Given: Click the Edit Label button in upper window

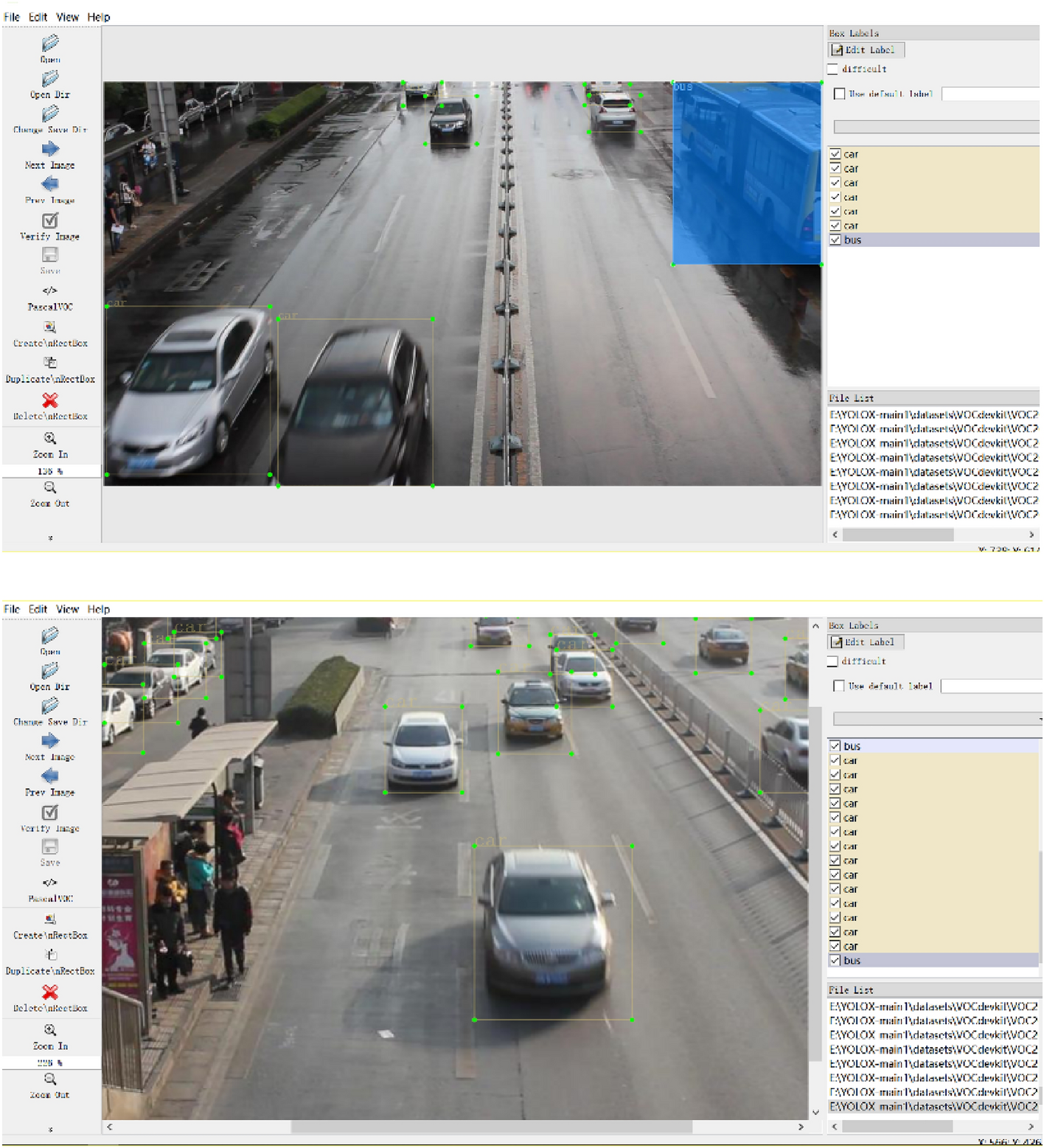Looking at the screenshot, I should (866, 50).
